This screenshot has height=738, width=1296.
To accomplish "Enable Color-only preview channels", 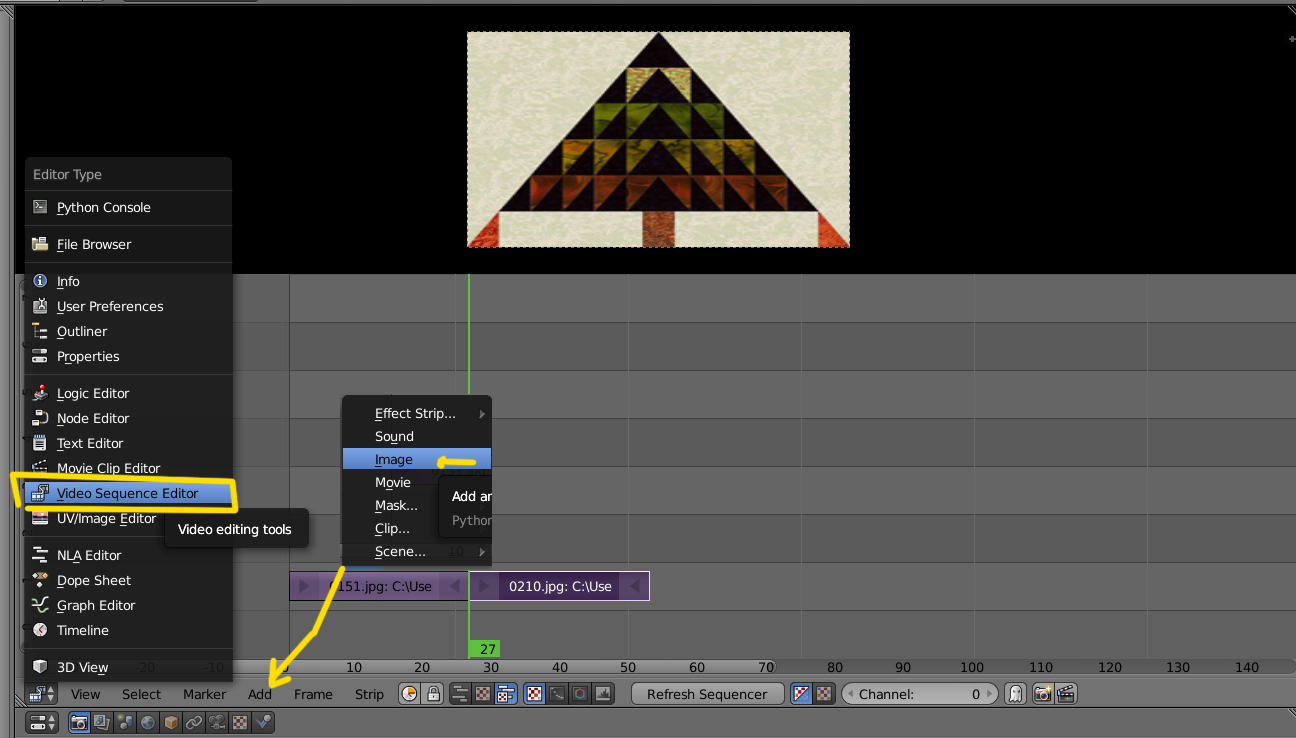I will pyautogui.click(x=824, y=694).
